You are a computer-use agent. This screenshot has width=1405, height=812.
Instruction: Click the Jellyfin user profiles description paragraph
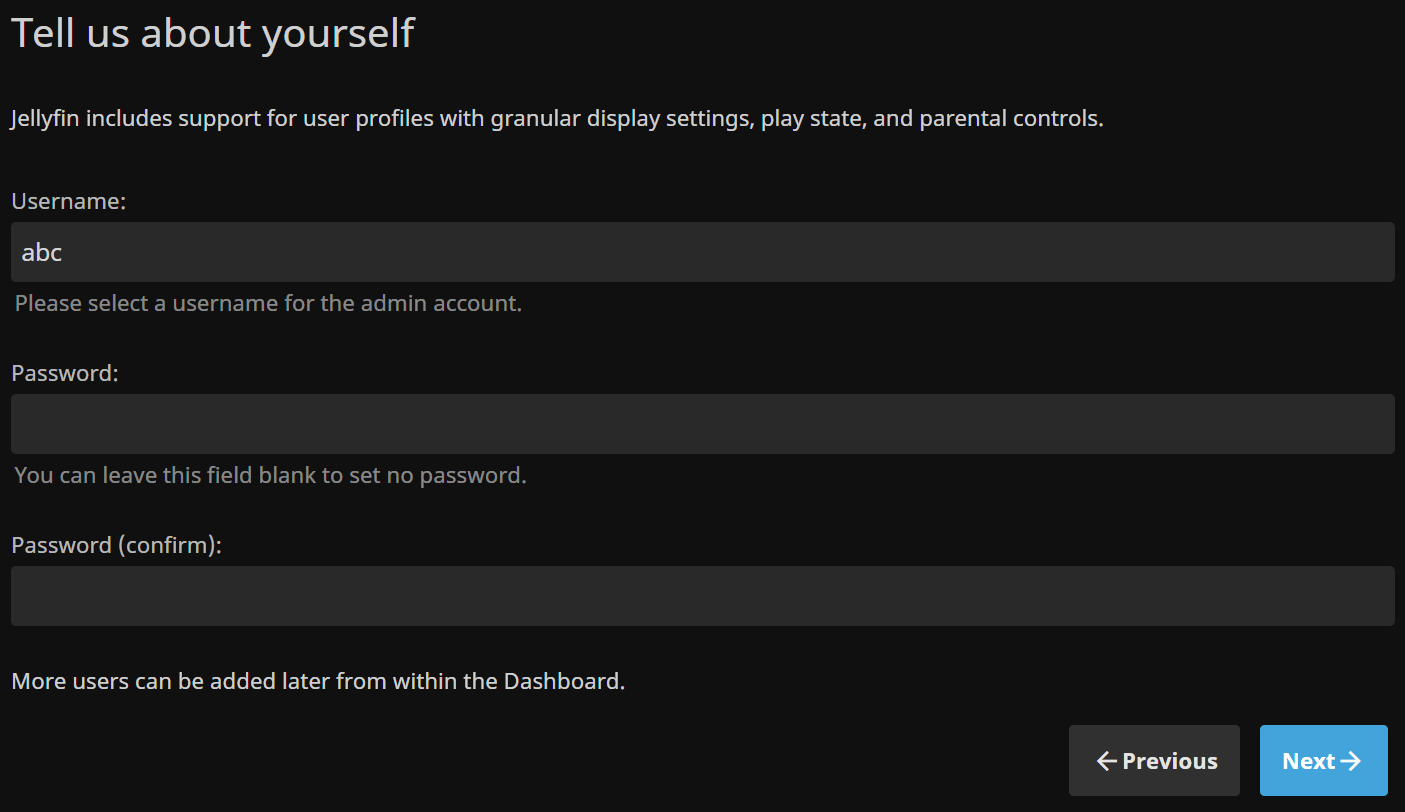point(557,119)
